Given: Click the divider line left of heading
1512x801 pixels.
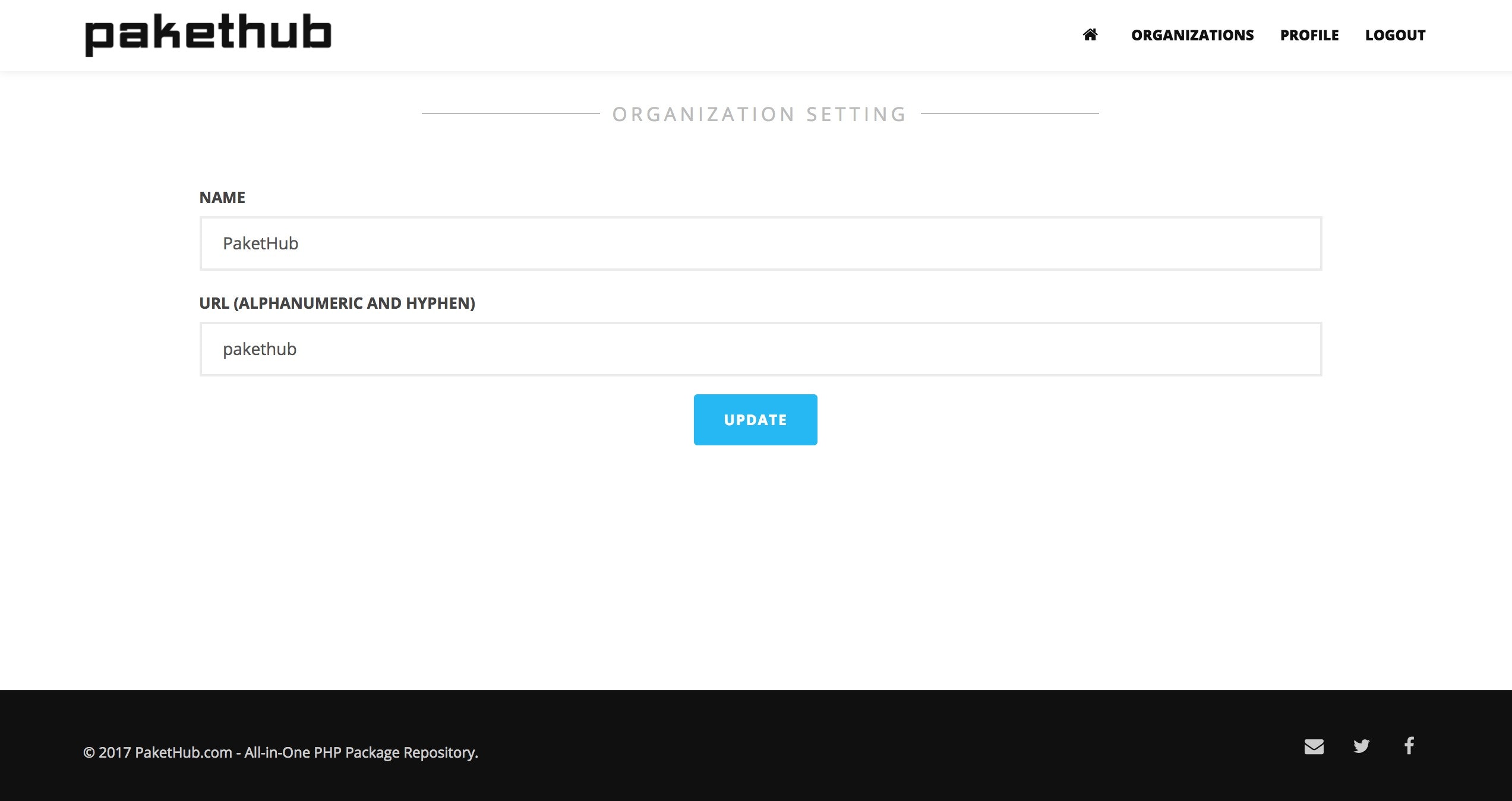Looking at the screenshot, I should click(x=511, y=113).
